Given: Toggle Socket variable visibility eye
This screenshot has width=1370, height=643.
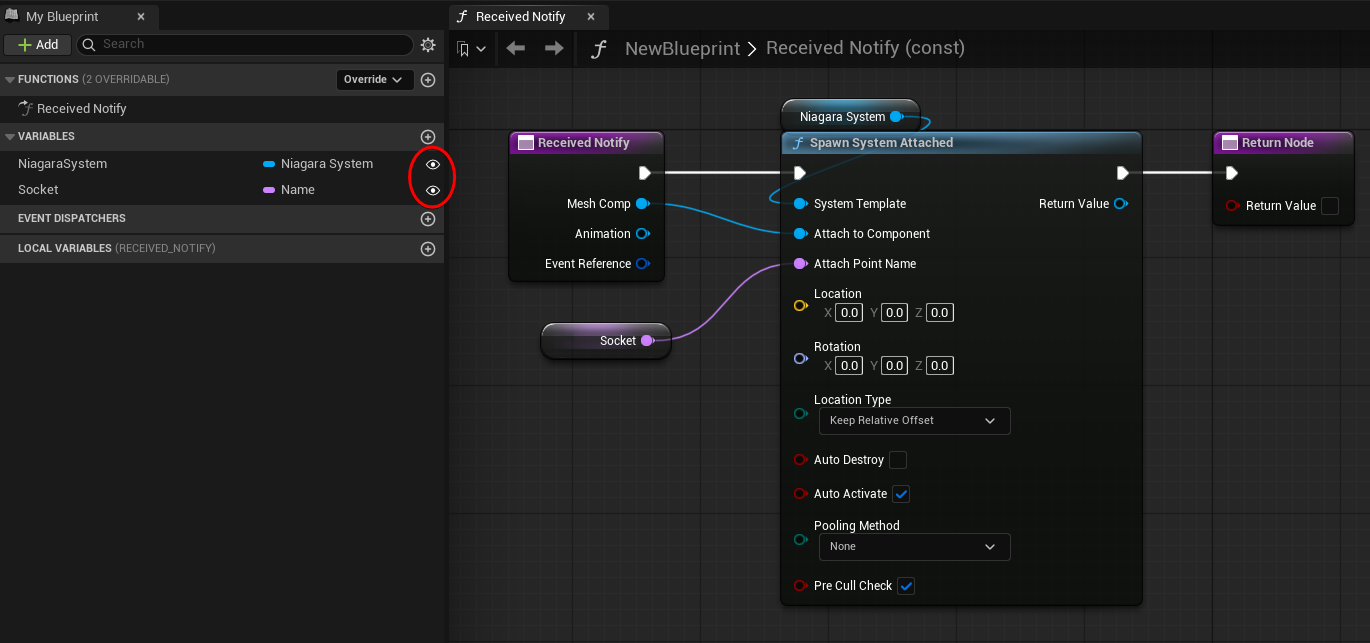Looking at the screenshot, I should (433, 190).
